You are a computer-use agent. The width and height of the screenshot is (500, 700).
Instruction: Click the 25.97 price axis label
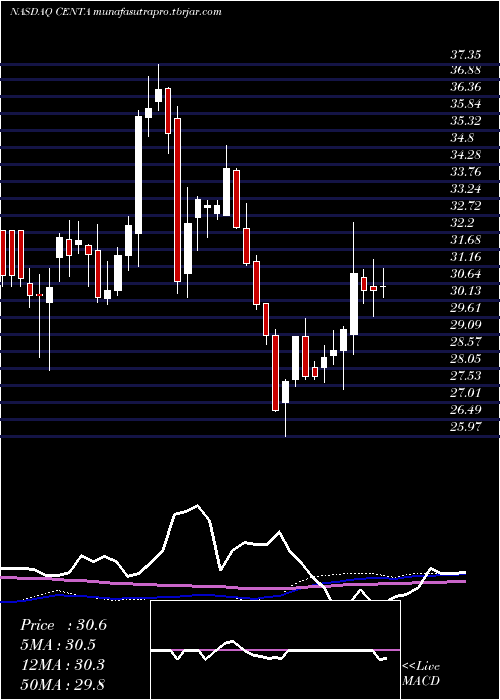[x=466, y=427]
